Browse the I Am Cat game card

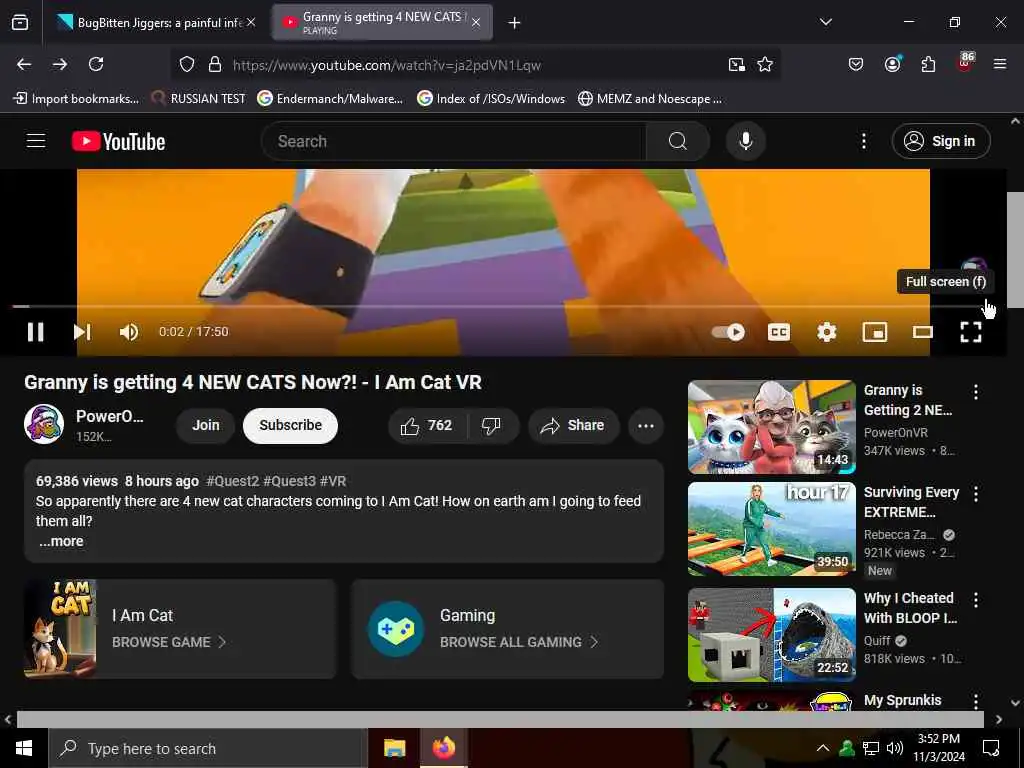180,629
